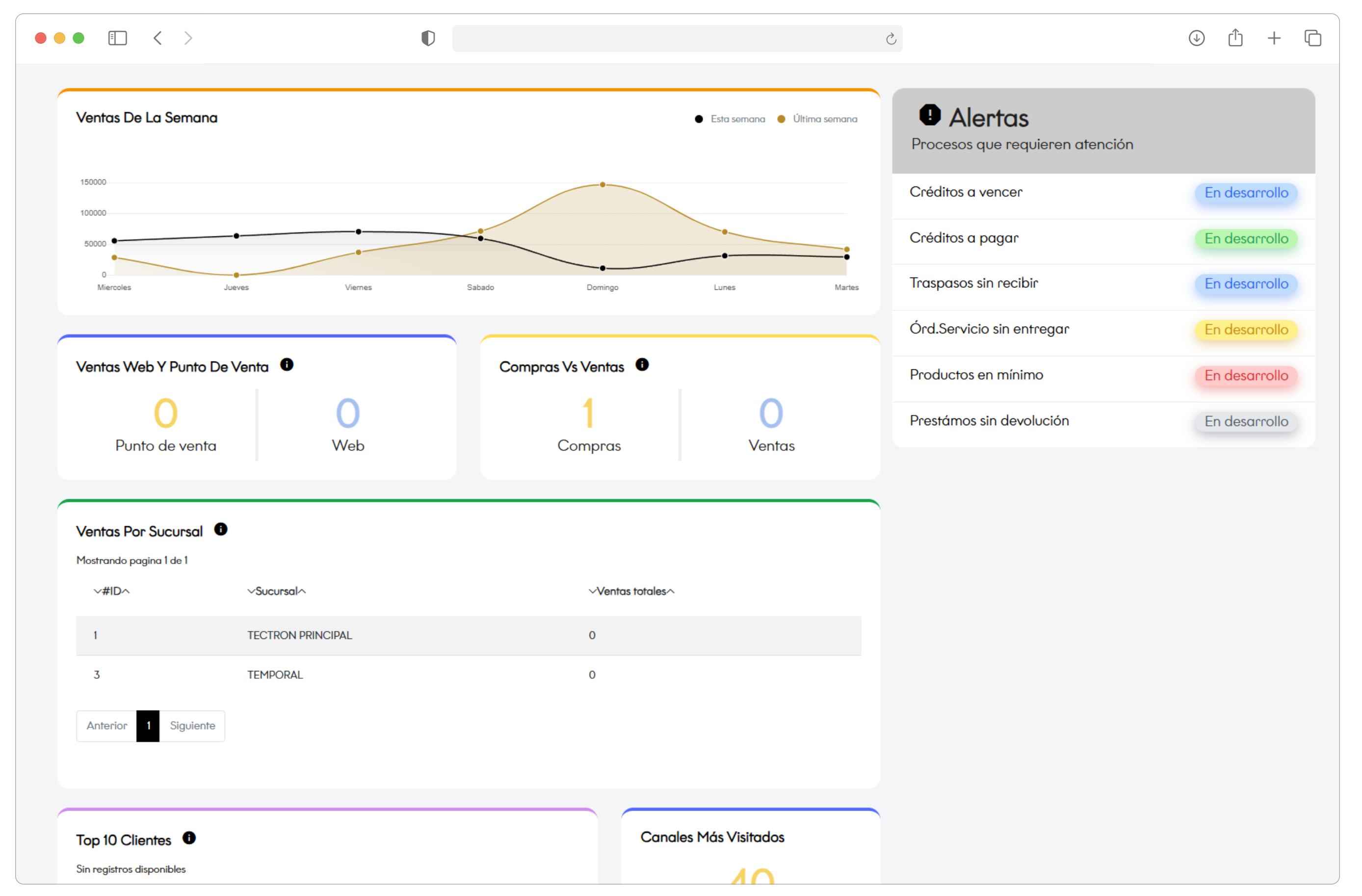The width and height of the screenshot is (1362, 896).
Task: Click the Alertas exclamation icon
Action: click(930, 115)
